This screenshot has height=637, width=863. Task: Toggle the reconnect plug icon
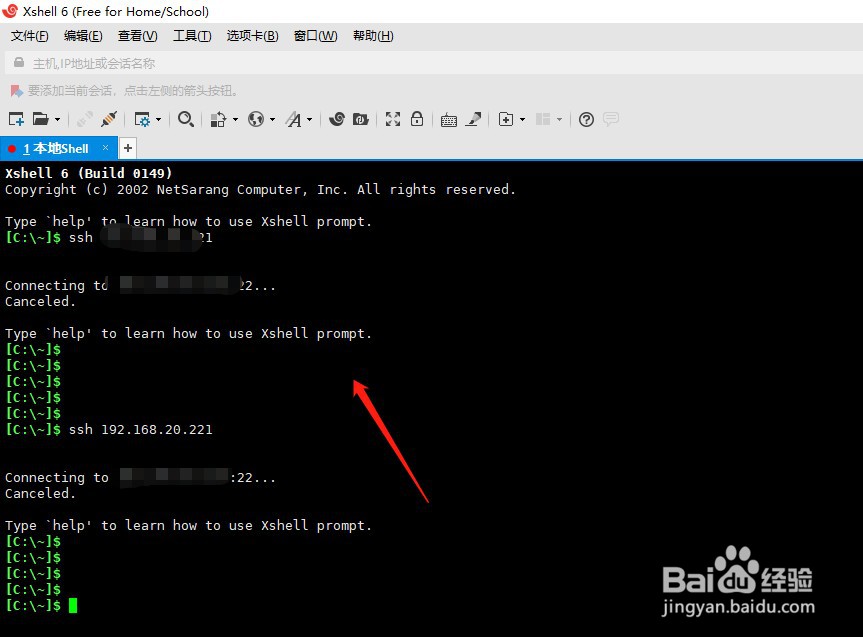(109, 119)
